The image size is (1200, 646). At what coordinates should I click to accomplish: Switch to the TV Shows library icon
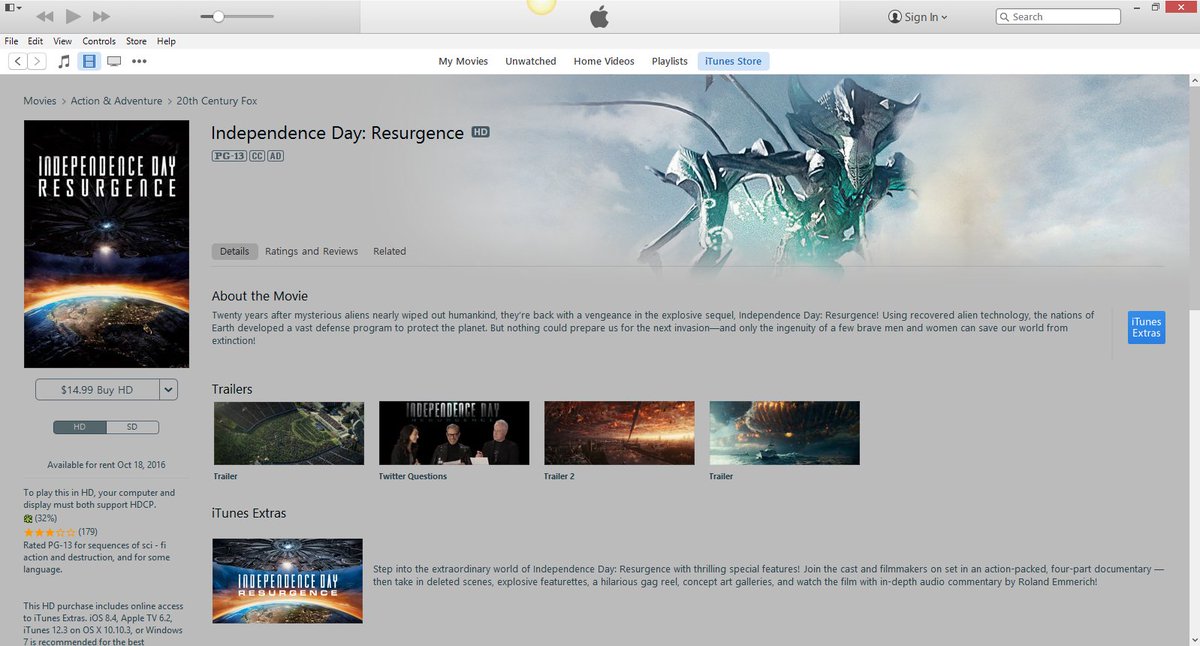tap(114, 61)
